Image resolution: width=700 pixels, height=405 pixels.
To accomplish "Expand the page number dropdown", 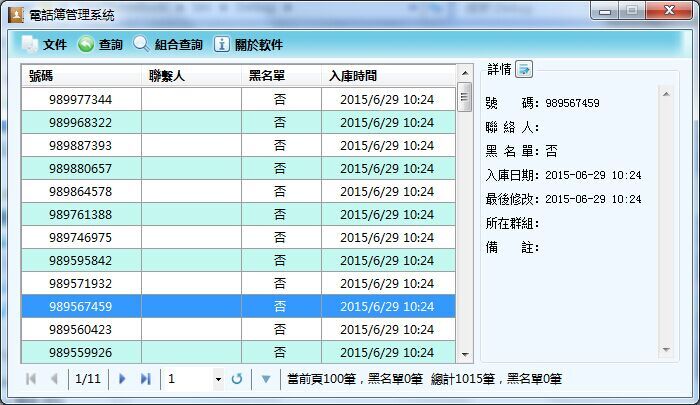I will [x=218, y=379].
